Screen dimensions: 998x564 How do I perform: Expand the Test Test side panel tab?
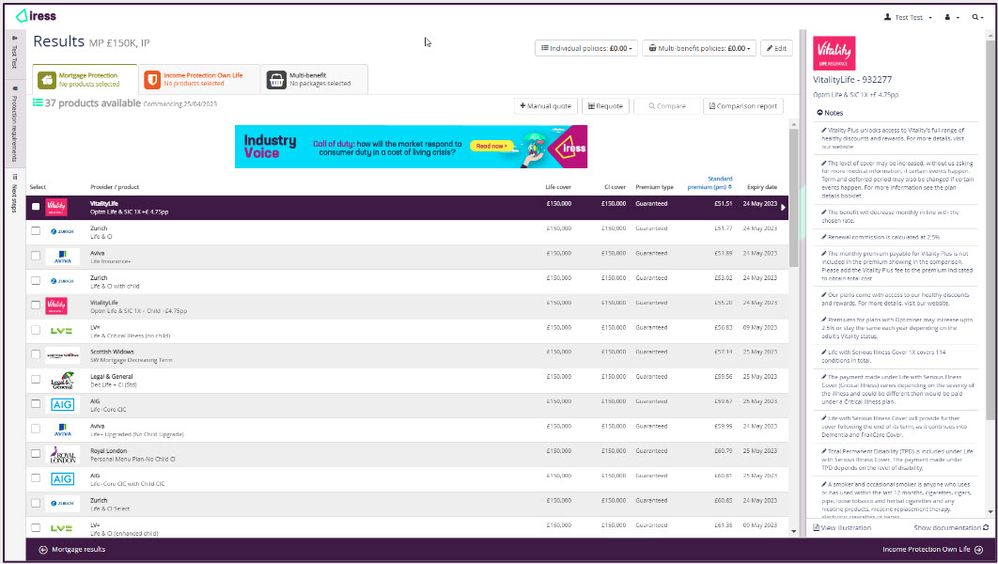pyautogui.click(x=14, y=52)
